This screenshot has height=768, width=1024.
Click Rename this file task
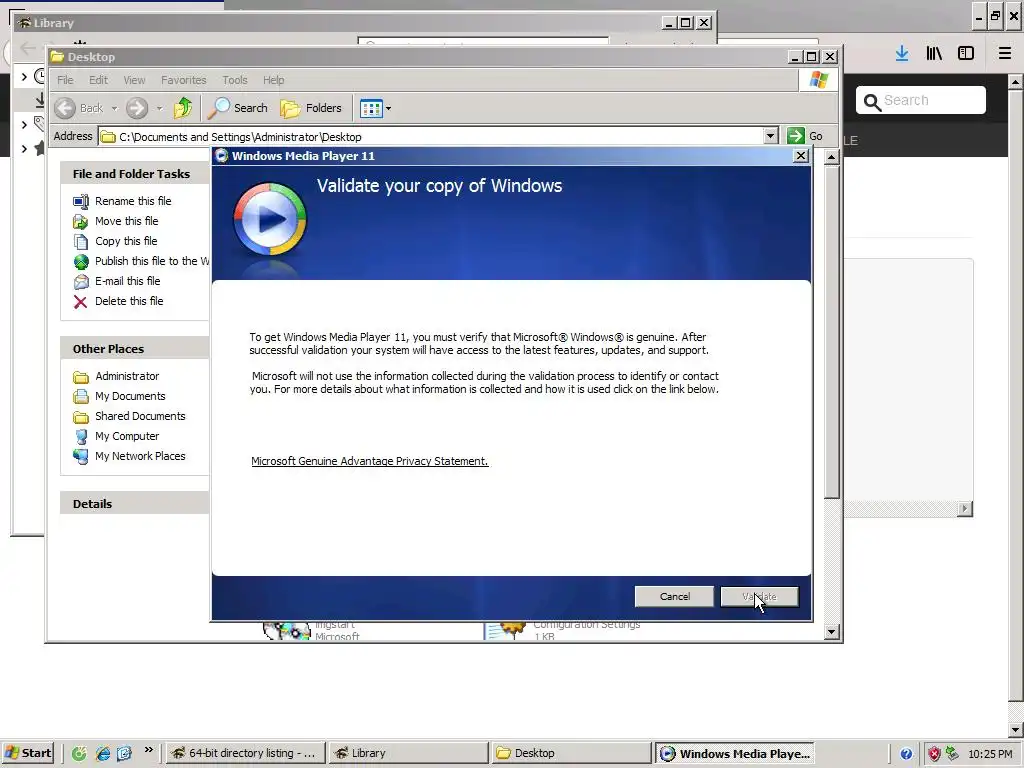[x=133, y=201]
